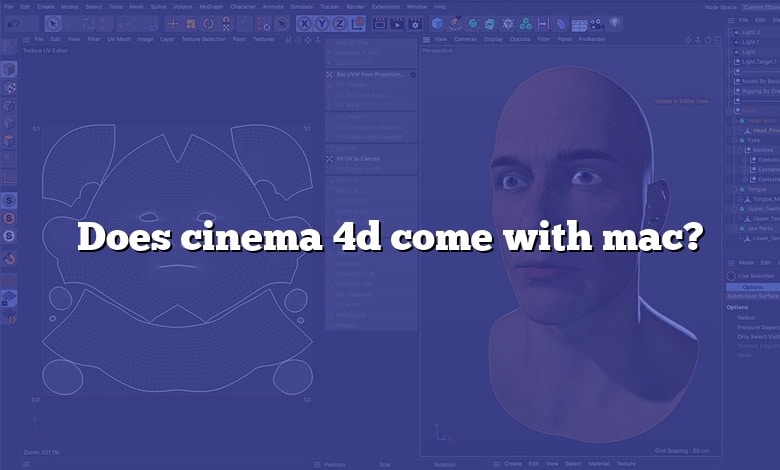Toggle the first S snap icon
Viewport: 780px width, 470px height.
coord(9,200)
